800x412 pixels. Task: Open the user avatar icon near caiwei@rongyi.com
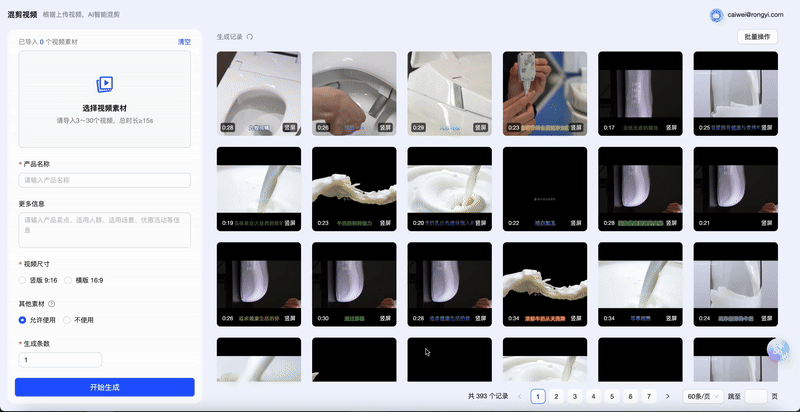point(716,15)
